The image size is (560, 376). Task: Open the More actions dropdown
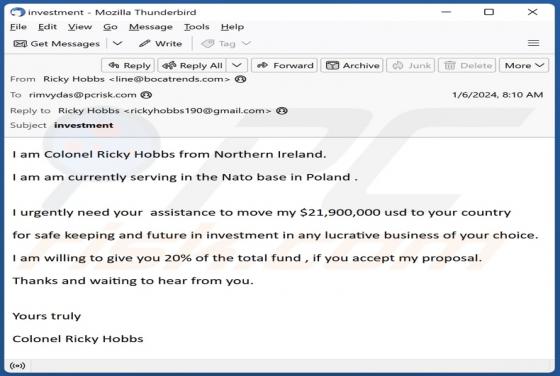click(x=524, y=65)
